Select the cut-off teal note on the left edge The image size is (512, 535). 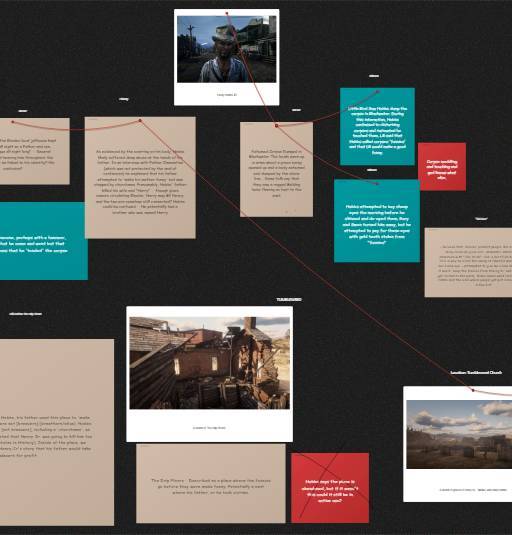[x=44, y=241]
